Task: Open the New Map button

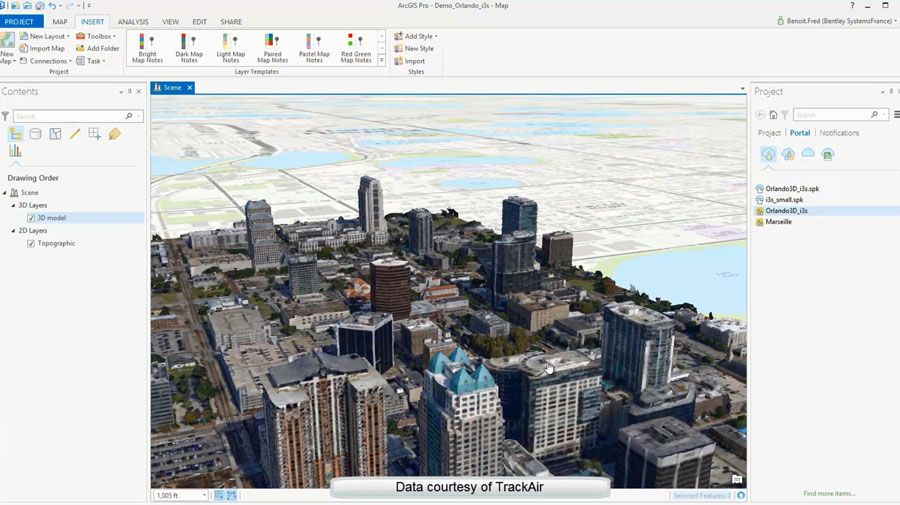Action: pos(7,49)
